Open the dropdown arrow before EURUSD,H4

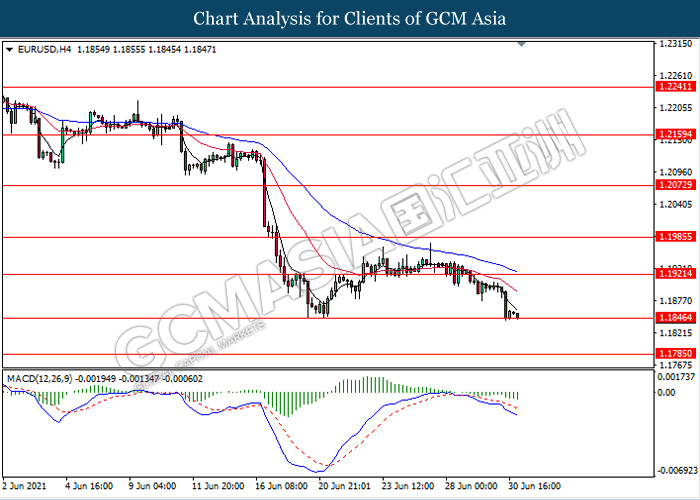pos(9,50)
